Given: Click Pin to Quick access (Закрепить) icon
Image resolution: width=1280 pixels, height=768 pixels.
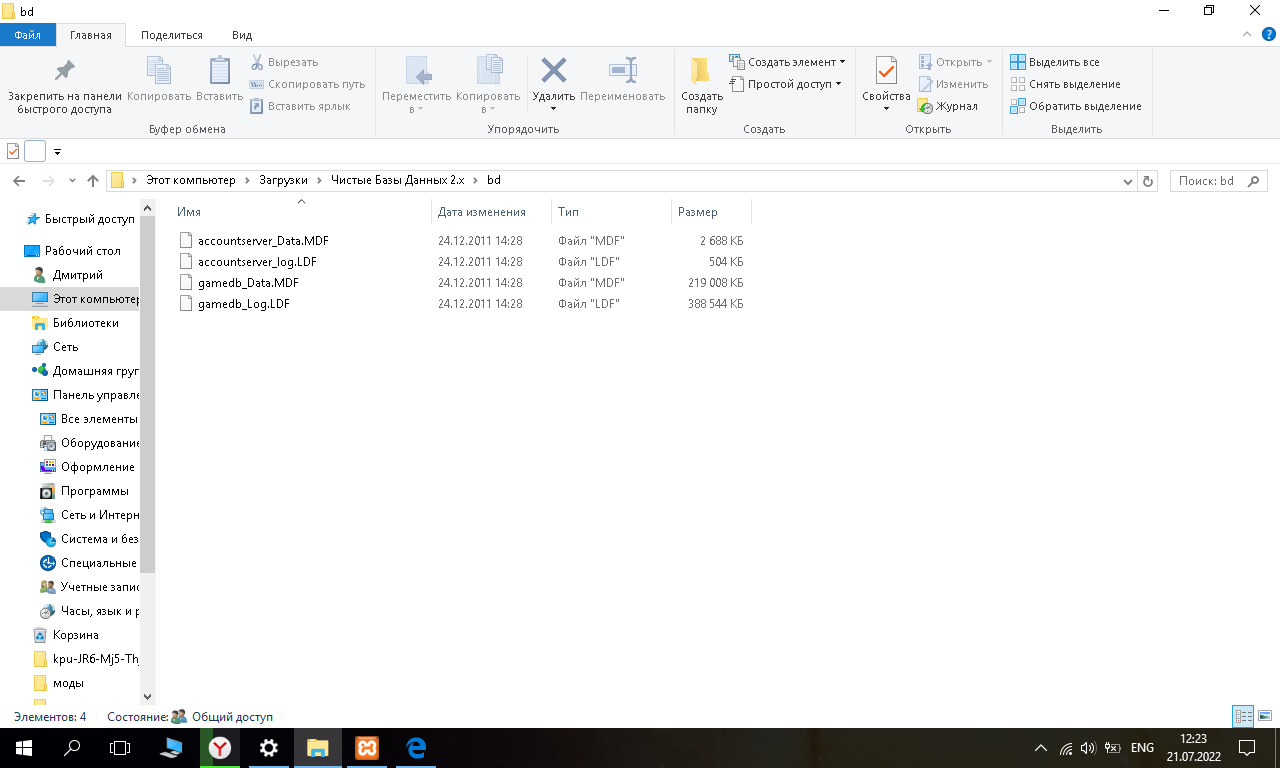Looking at the screenshot, I should (x=64, y=72).
